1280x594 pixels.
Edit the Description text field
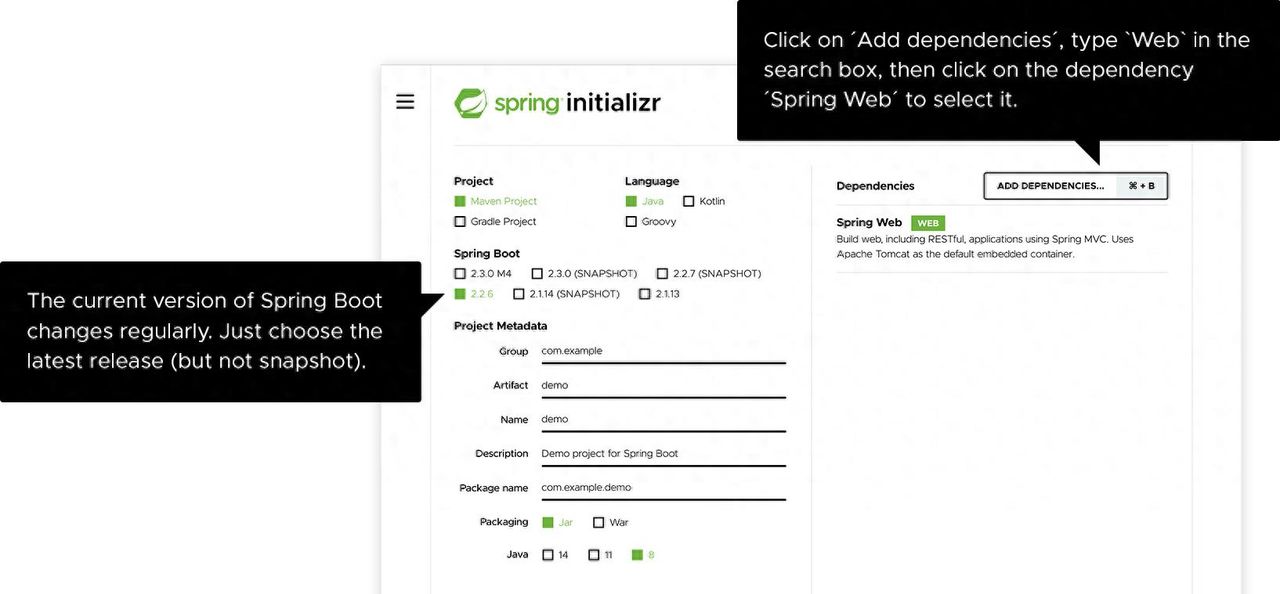[x=662, y=454]
